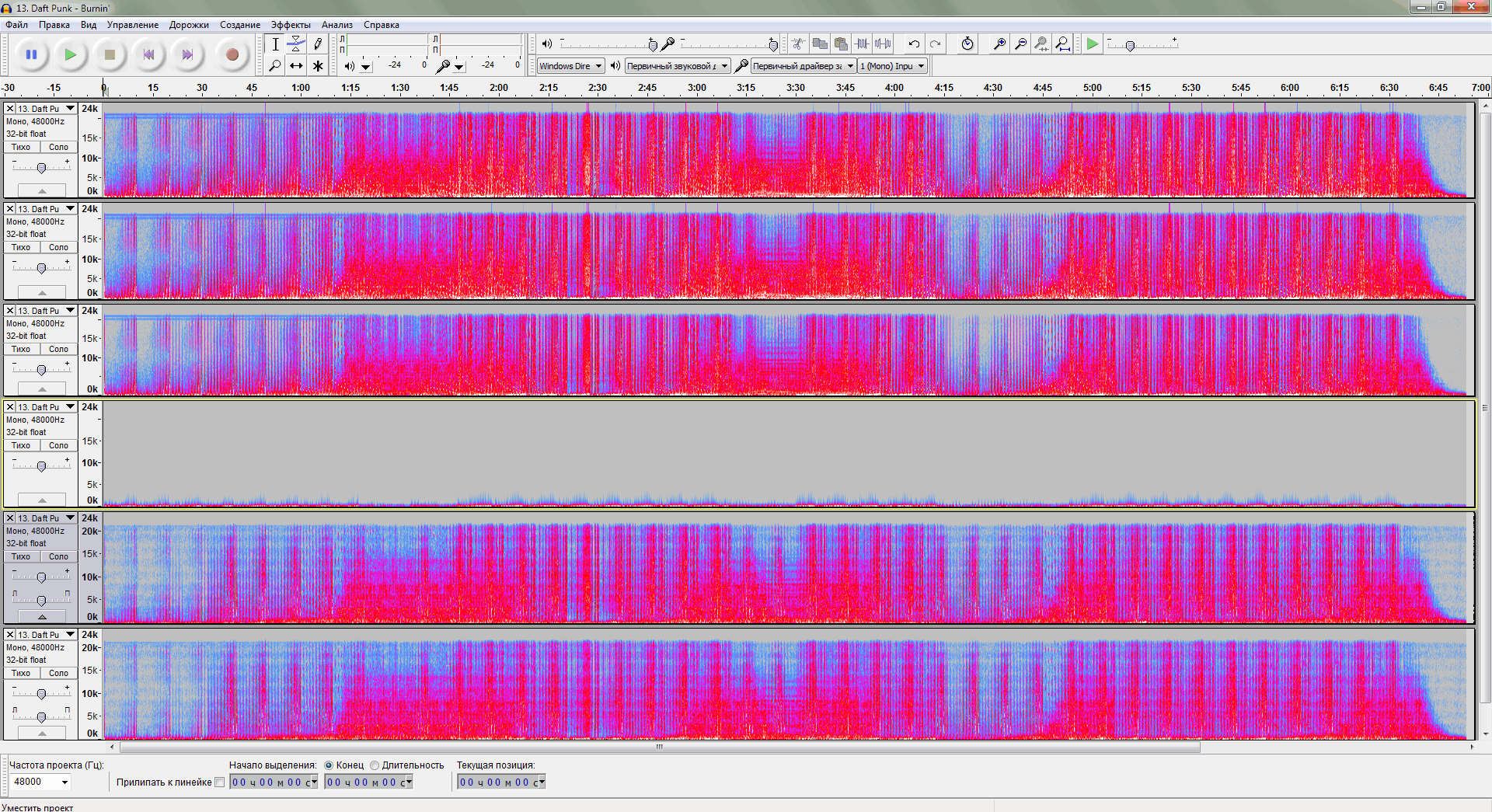
Task: Skip to start of the project
Action: 148,54
